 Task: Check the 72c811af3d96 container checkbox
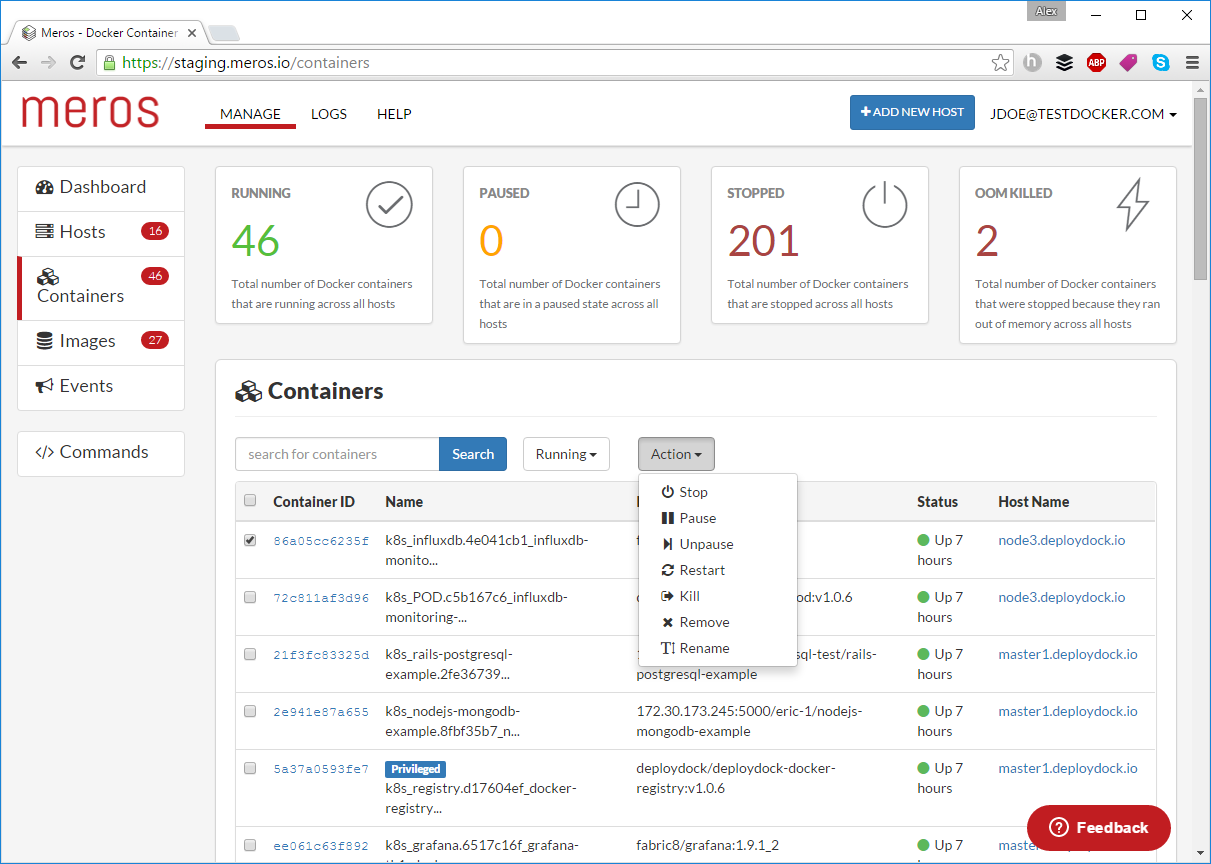(x=250, y=597)
